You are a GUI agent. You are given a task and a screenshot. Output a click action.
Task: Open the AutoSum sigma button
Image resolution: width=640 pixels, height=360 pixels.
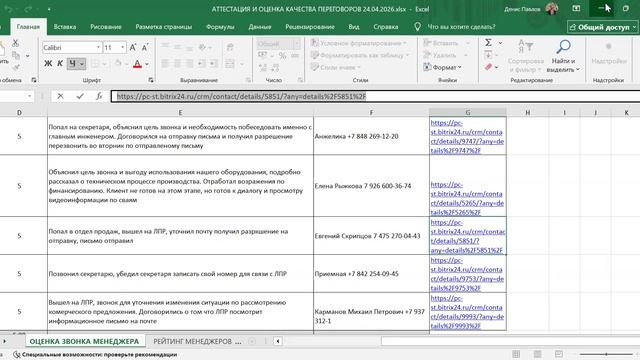click(x=488, y=42)
